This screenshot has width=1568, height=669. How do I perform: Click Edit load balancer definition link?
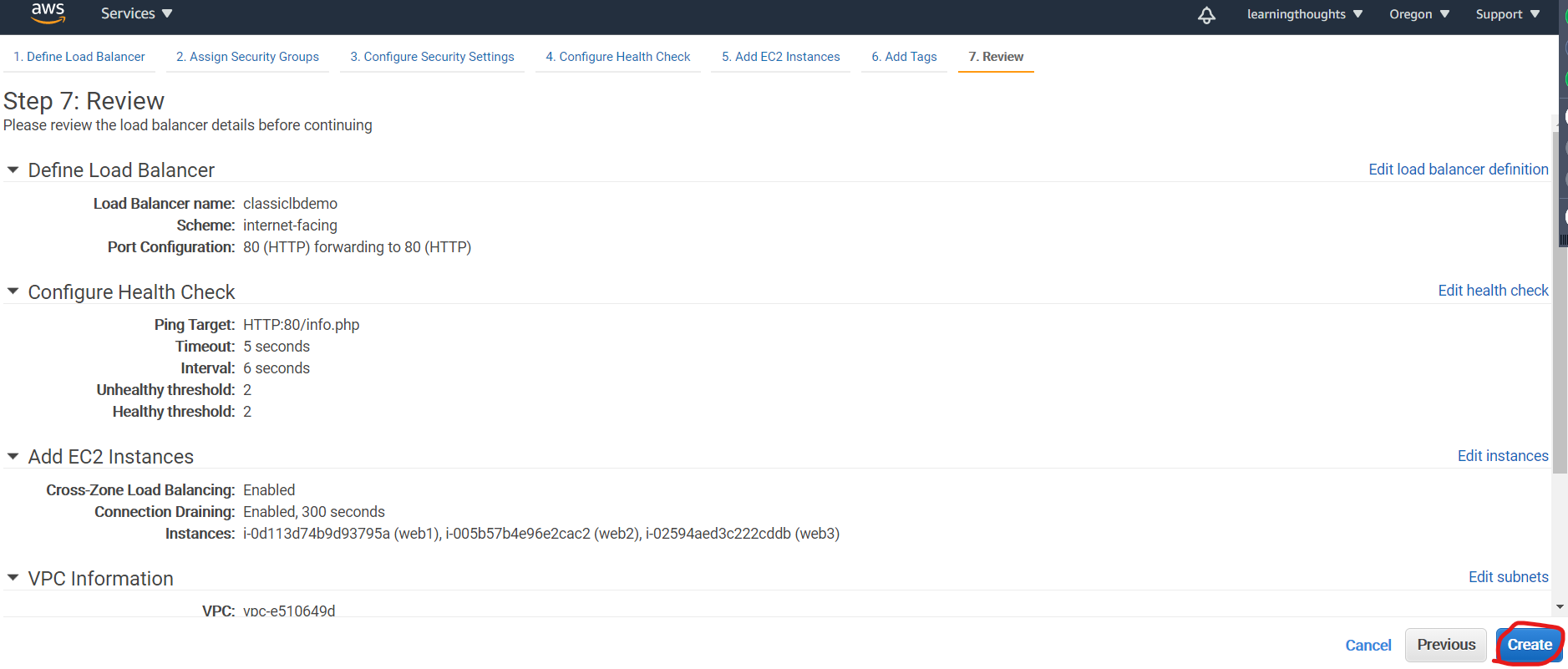(x=1458, y=170)
